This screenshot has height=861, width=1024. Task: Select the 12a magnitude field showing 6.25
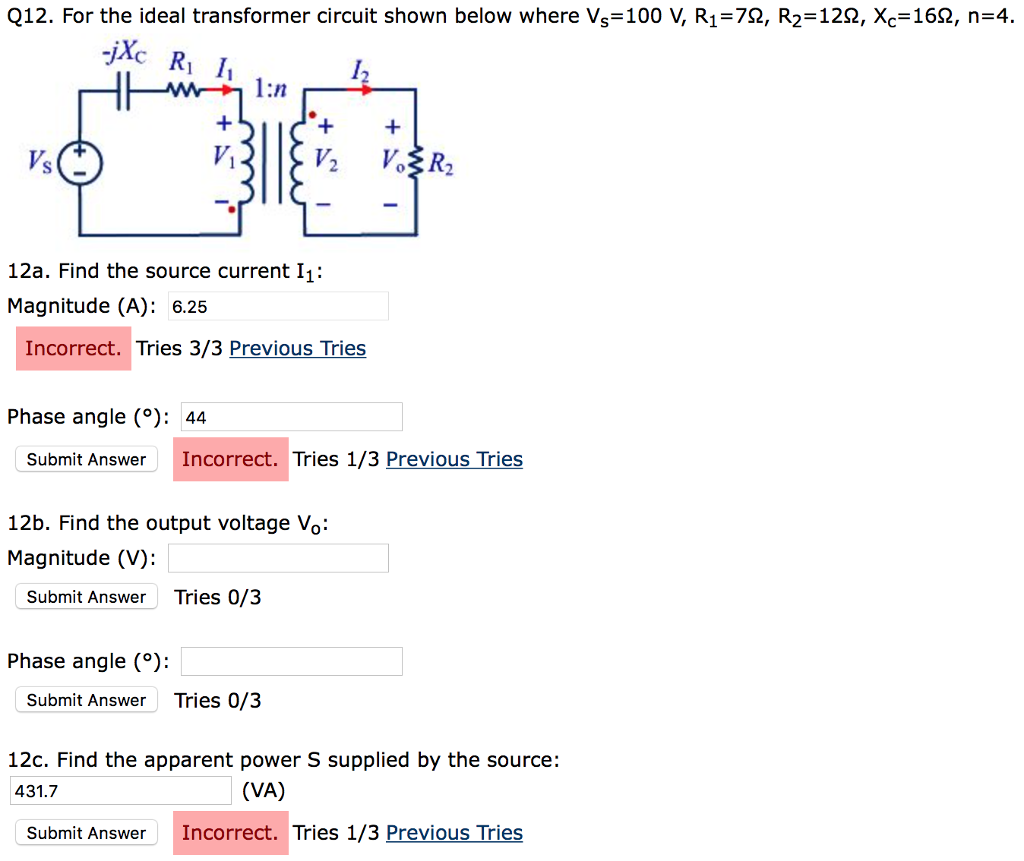tap(277, 306)
